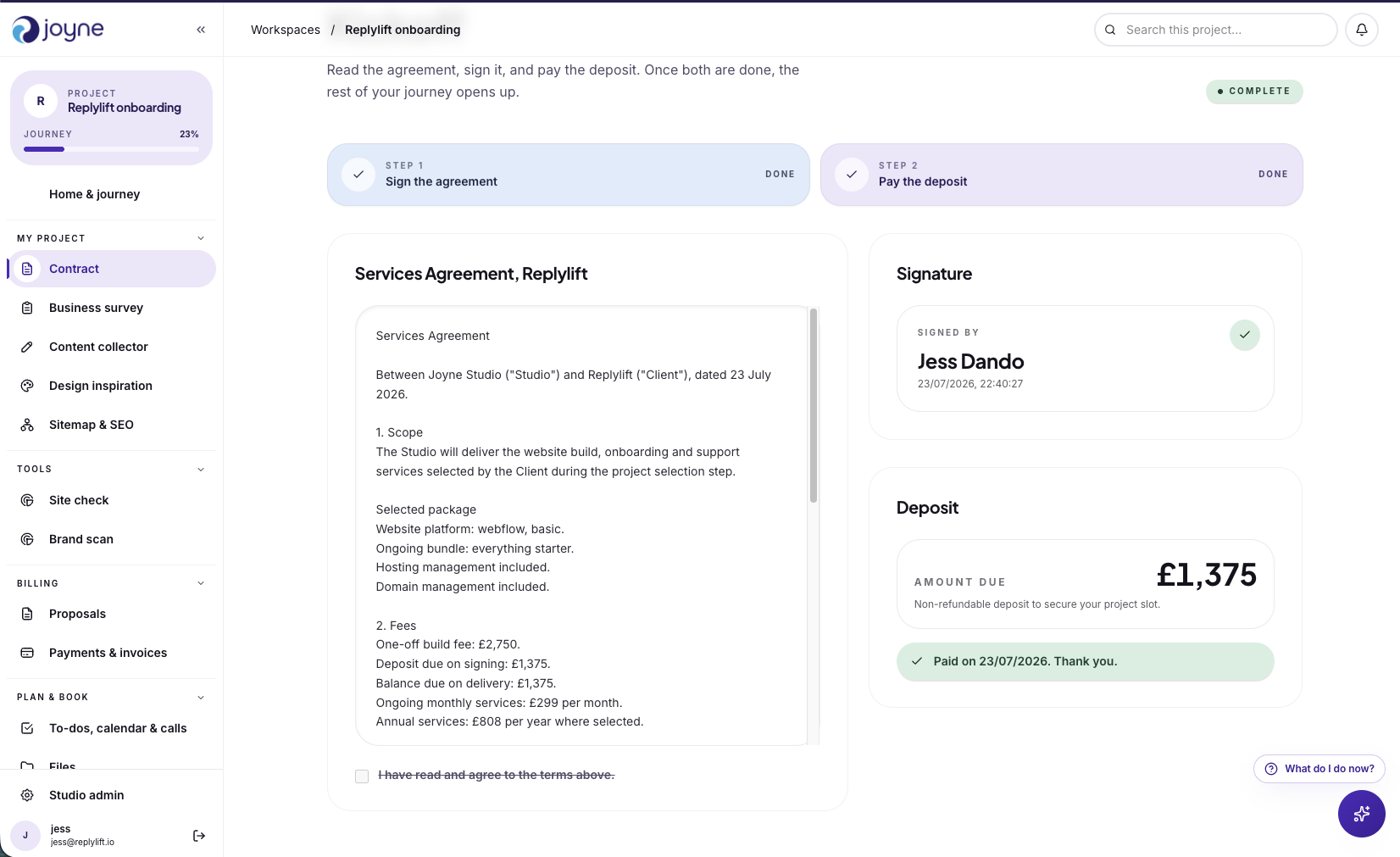Click Step 2 checkmark circle
1400x857 pixels.
point(852,175)
